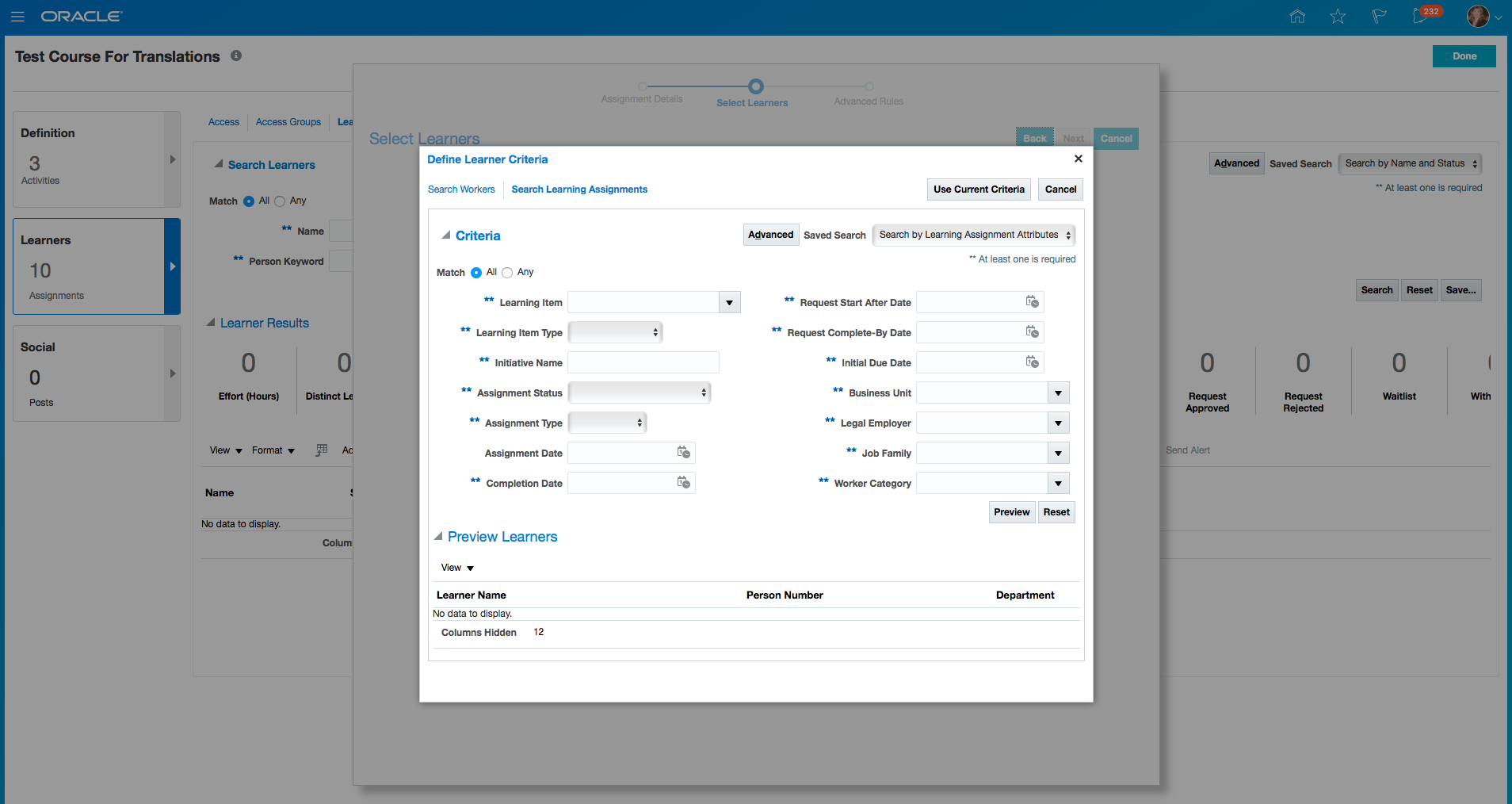This screenshot has height=804, width=1512.
Task: Select the Any match radio in Criteria
Action: click(507, 273)
